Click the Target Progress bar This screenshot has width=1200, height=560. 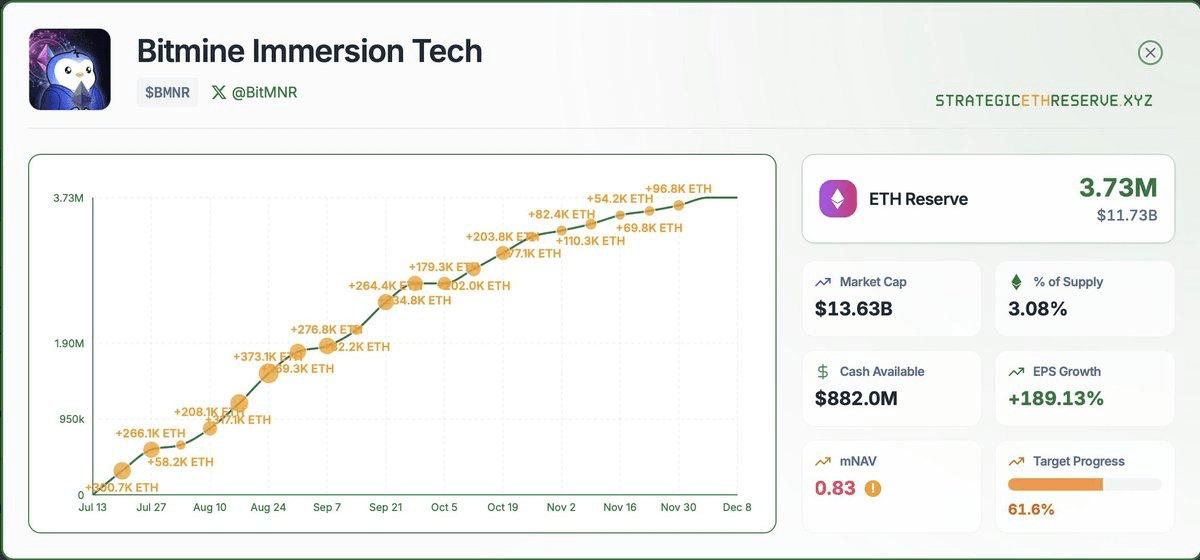coord(1084,484)
